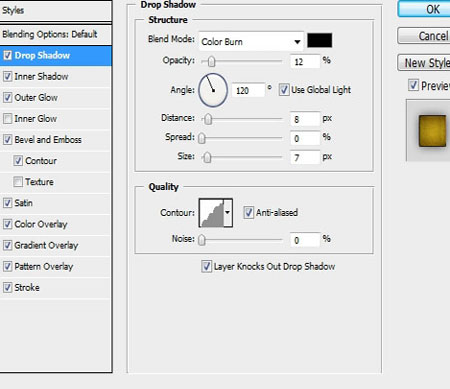450x389 pixels.
Task: Open Inner Shadow settings
Action: (x=41, y=76)
